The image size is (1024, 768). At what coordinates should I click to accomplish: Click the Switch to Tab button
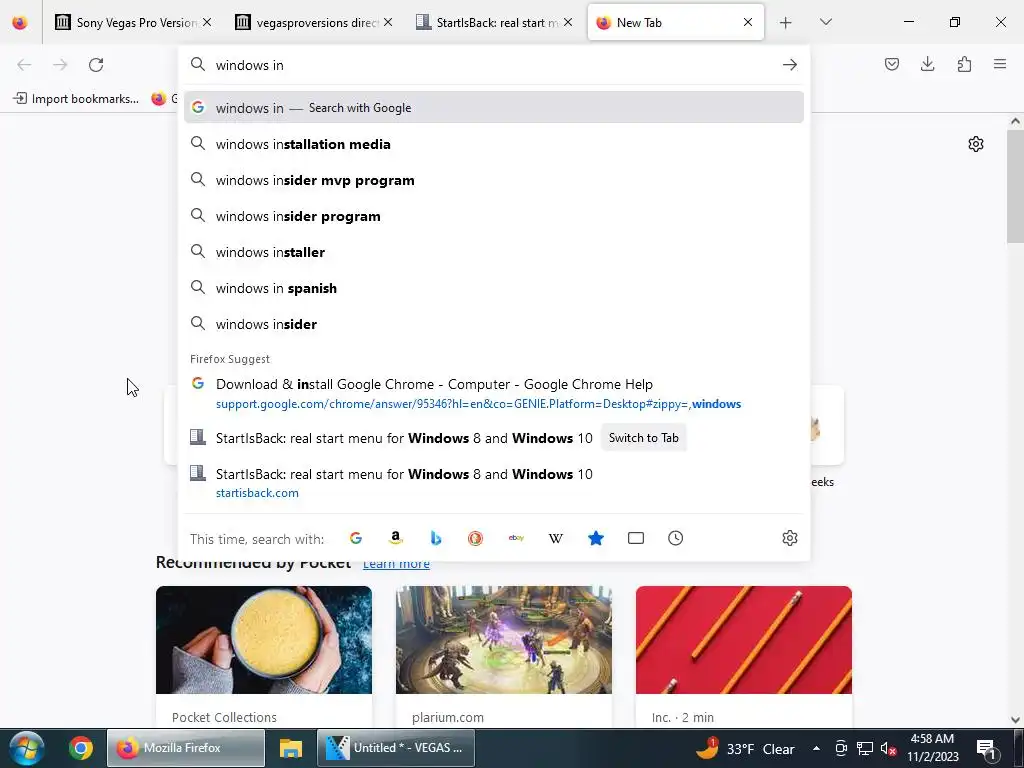point(643,438)
